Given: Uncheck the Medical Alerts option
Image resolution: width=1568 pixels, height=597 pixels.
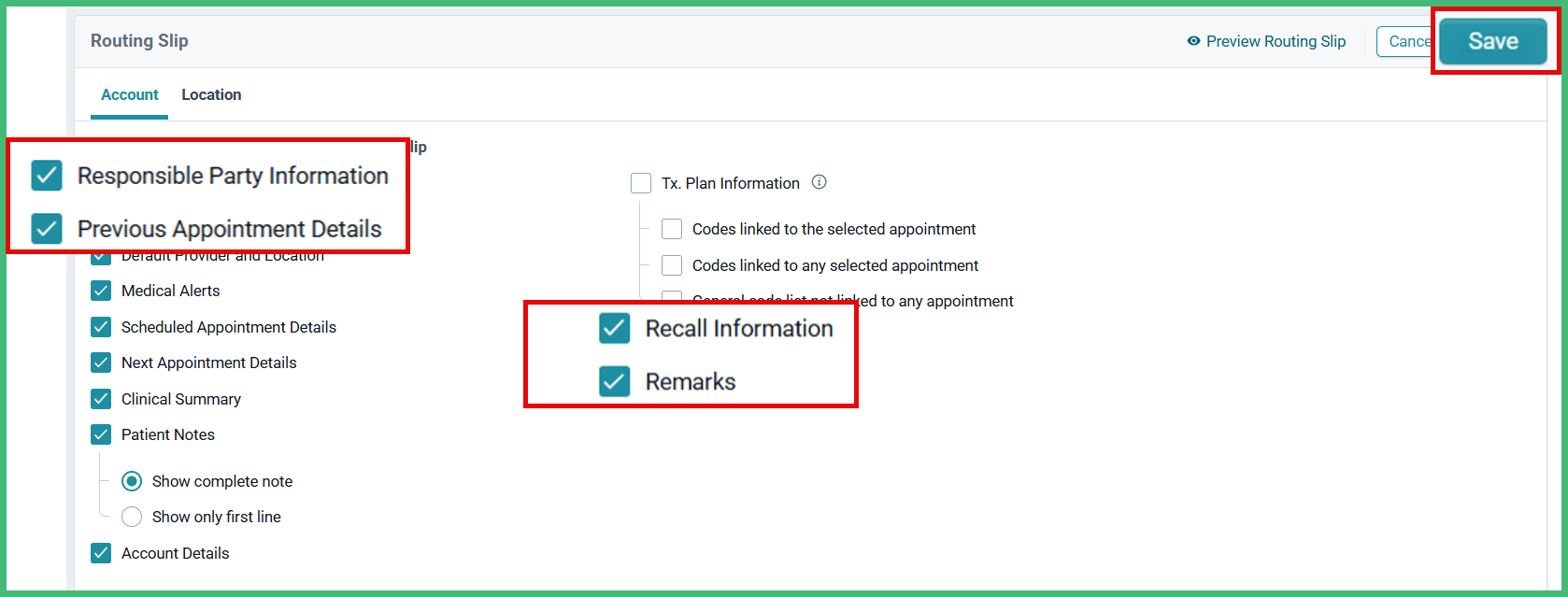Looking at the screenshot, I should [x=101, y=291].
